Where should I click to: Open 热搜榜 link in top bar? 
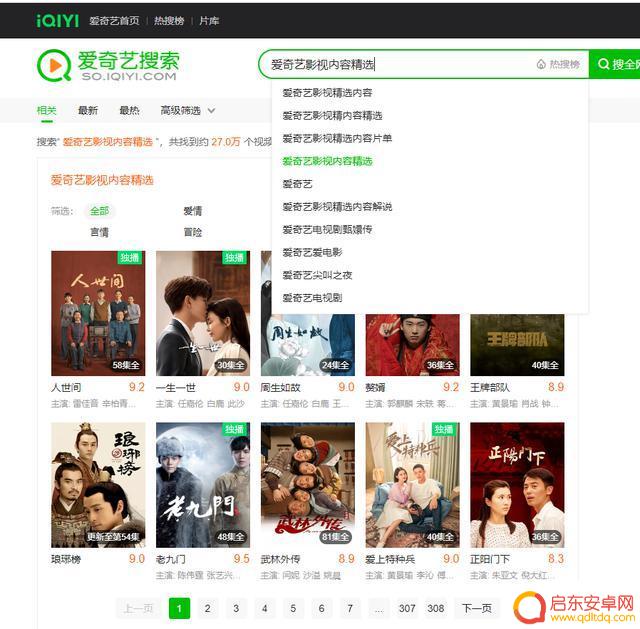[169, 21]
